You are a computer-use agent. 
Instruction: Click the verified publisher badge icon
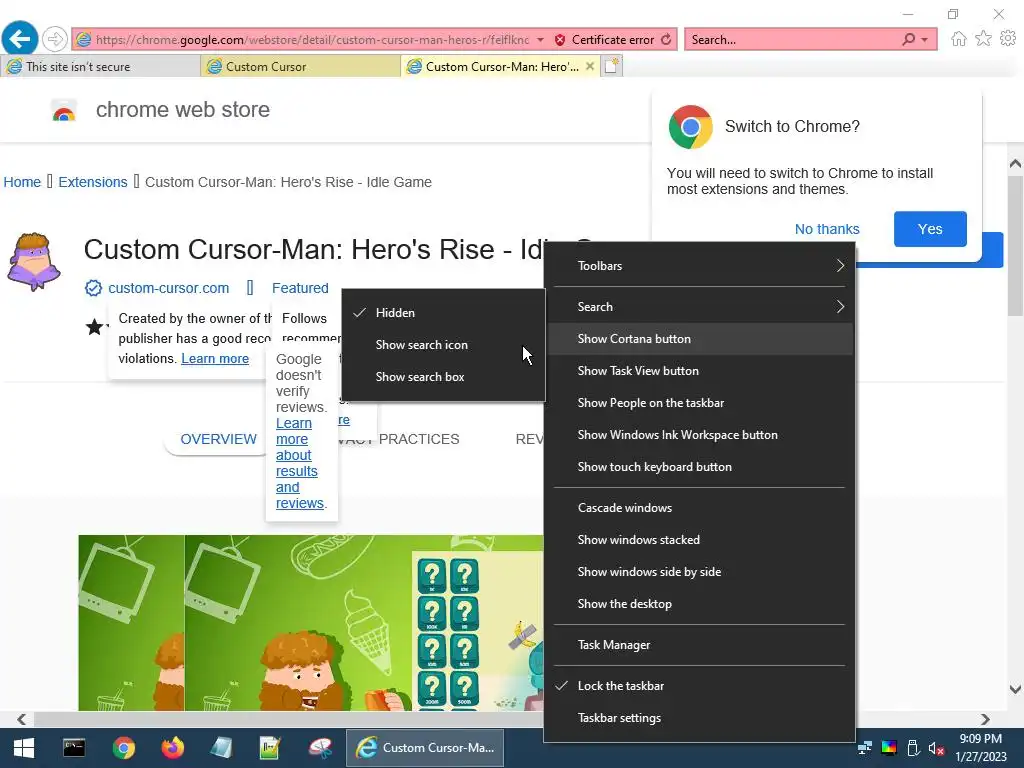[93, 288]
